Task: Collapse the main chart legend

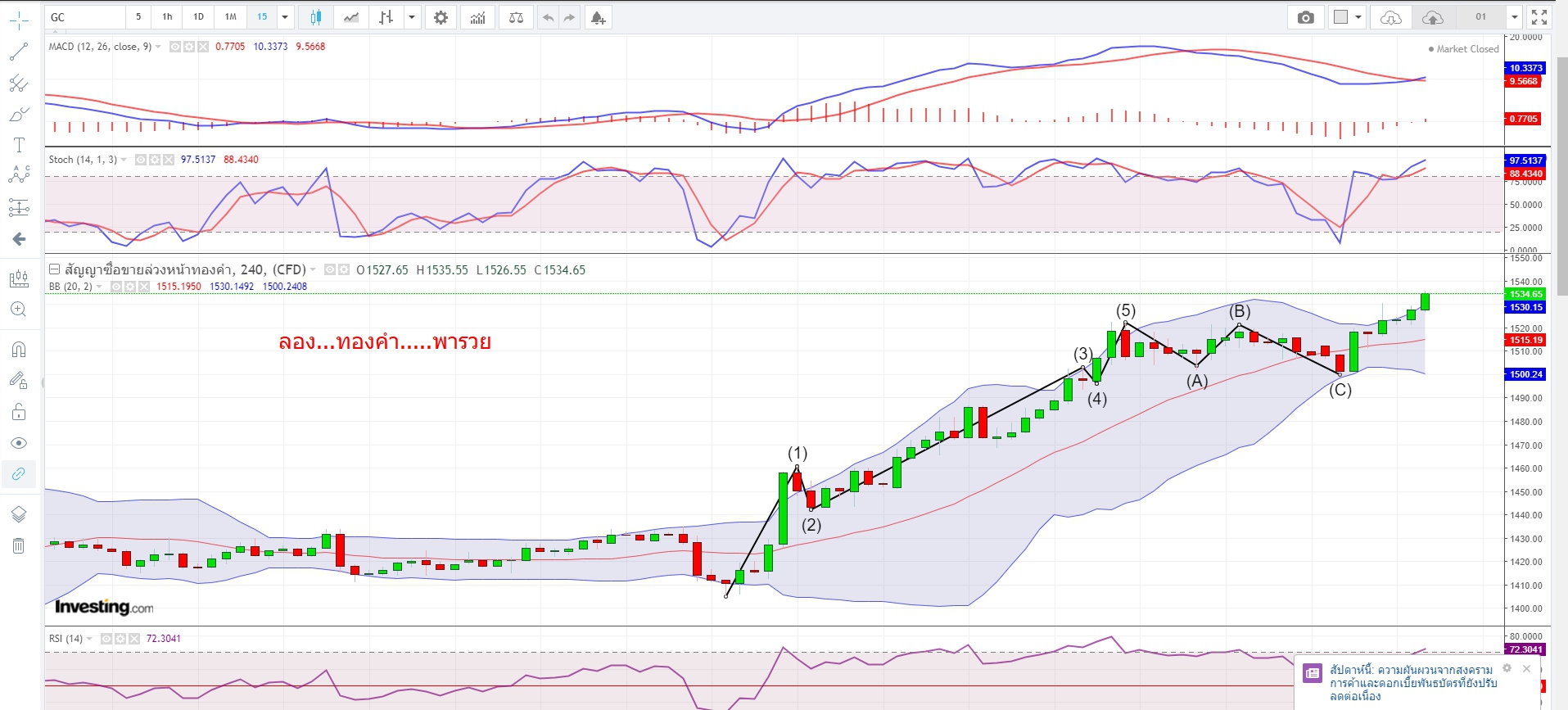Action: pyautogui.click(x=54, y=269)
